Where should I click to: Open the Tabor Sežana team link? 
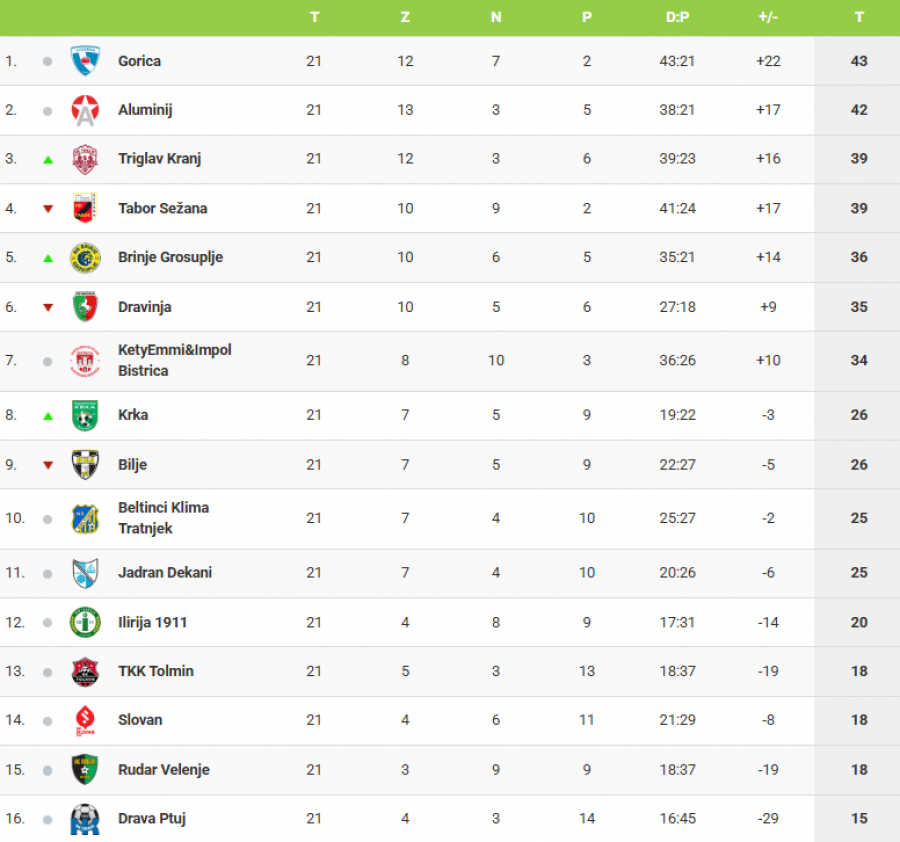(x=162, y=208)
